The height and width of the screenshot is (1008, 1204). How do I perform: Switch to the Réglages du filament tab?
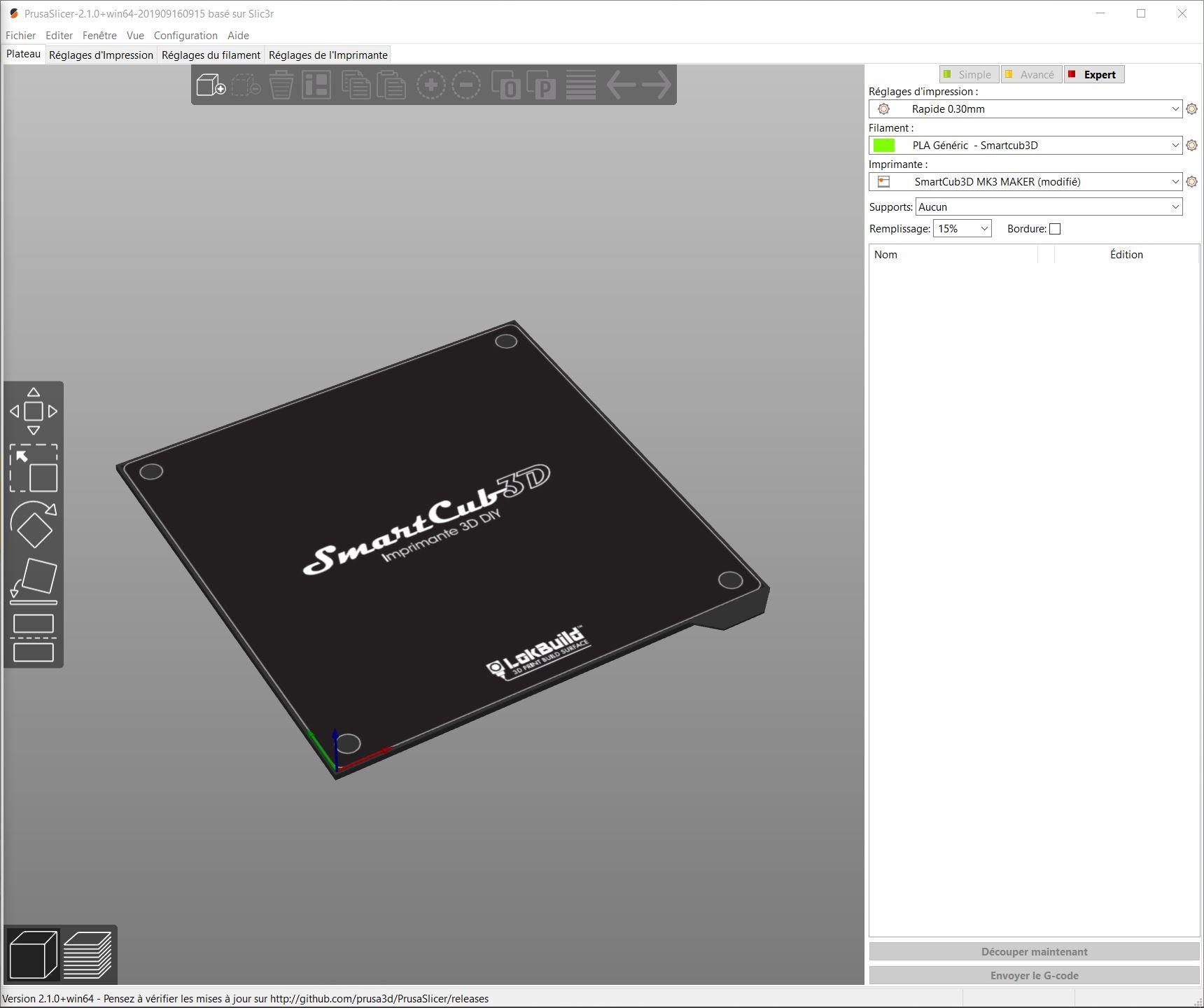click(x=211, y=55)
